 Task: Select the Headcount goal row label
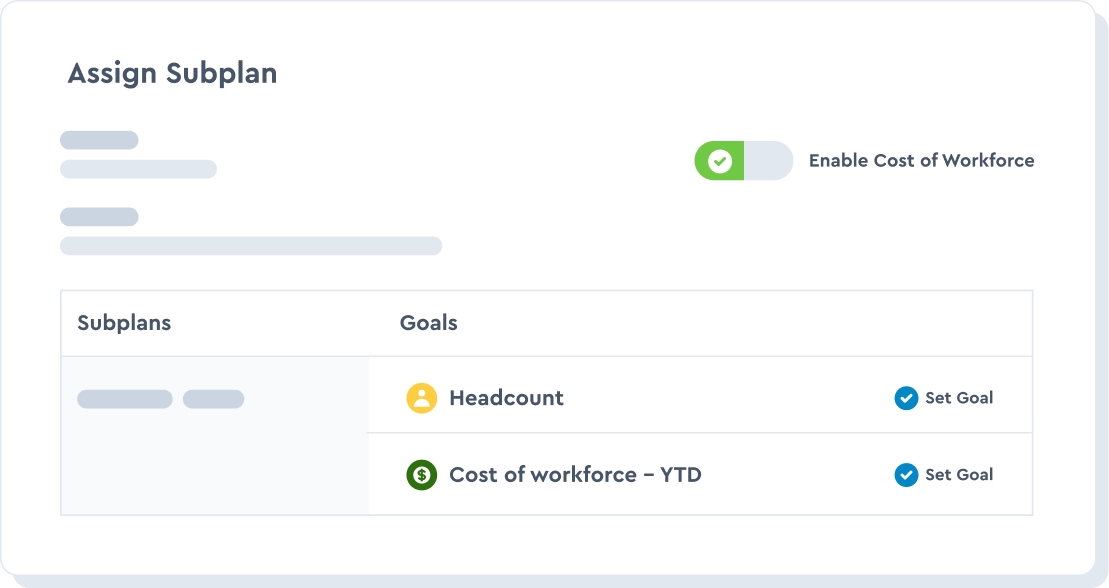coord(506,398)
